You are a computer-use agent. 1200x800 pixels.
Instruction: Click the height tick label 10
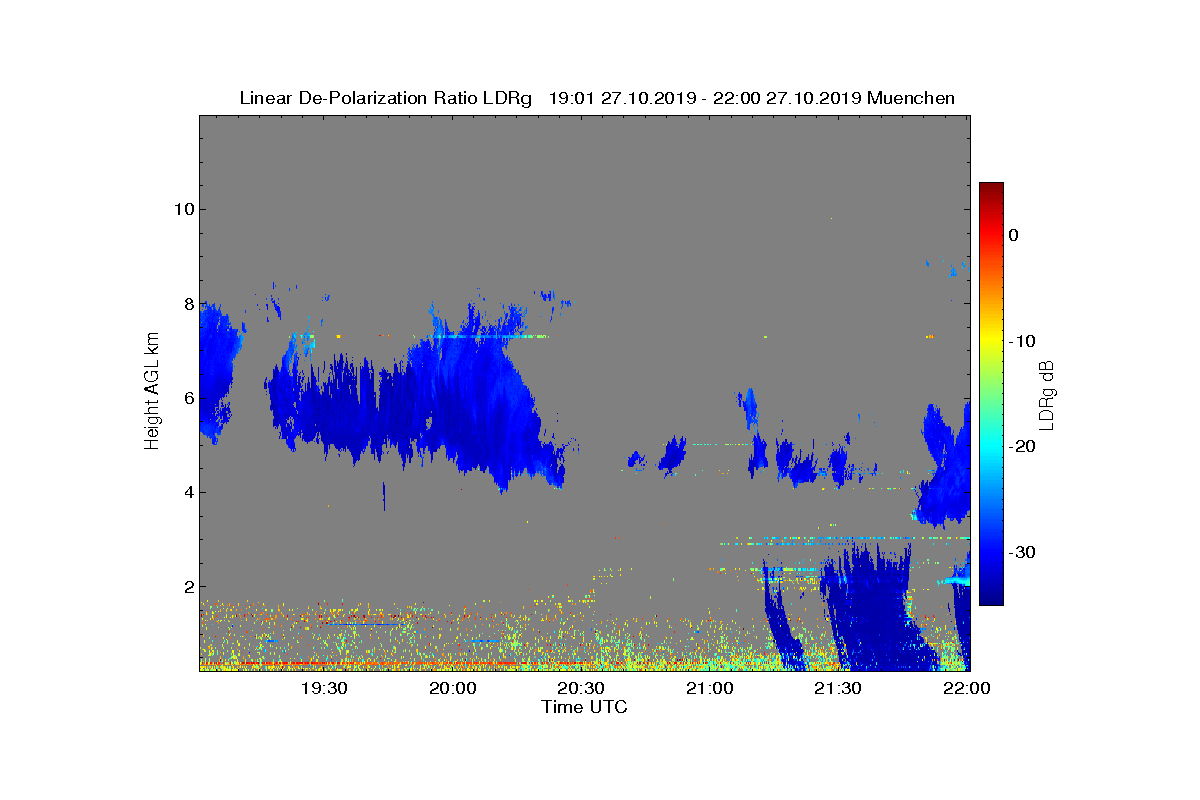coord(182,209)
